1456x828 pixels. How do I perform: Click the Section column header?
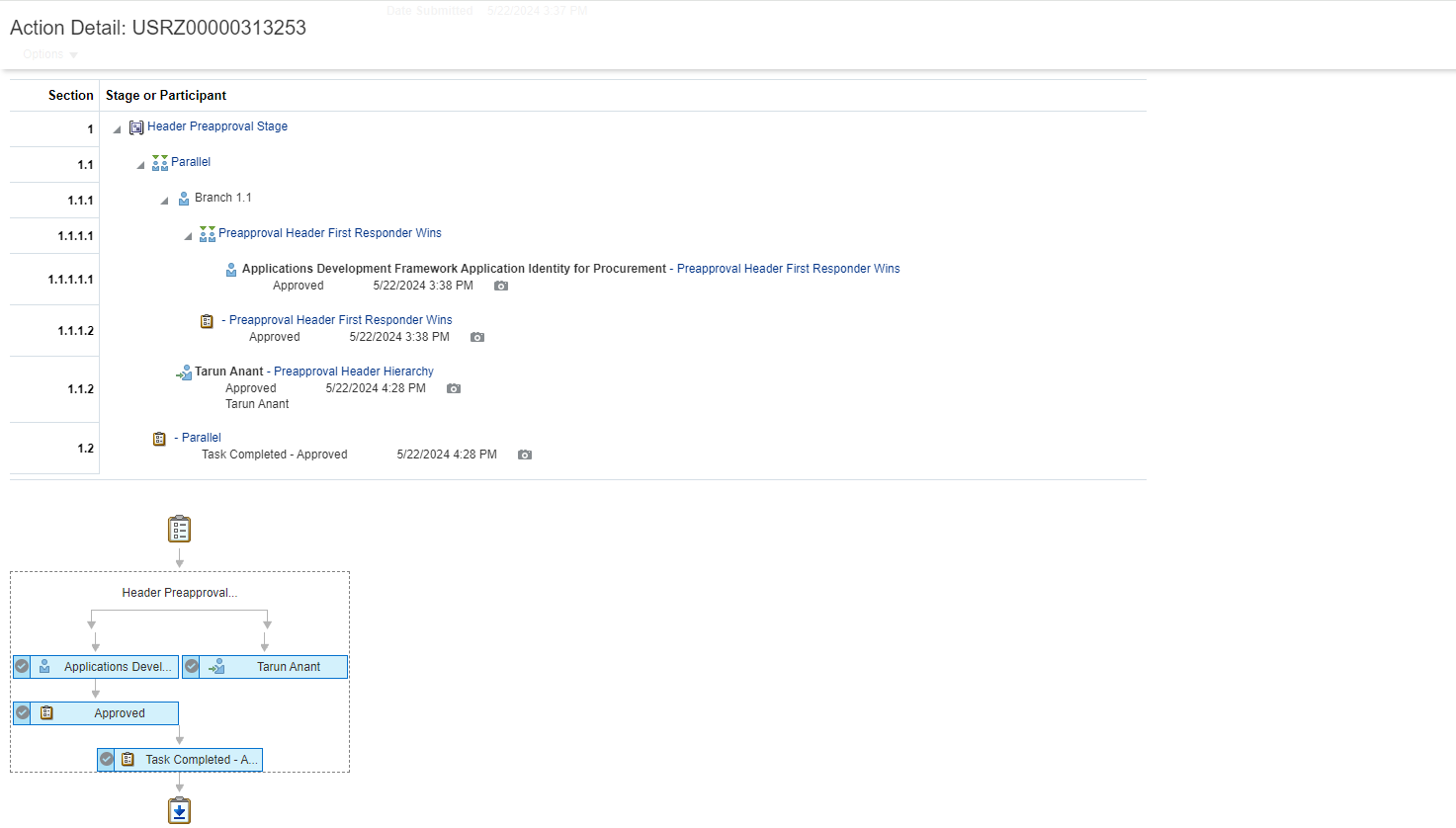click(70, 95)
